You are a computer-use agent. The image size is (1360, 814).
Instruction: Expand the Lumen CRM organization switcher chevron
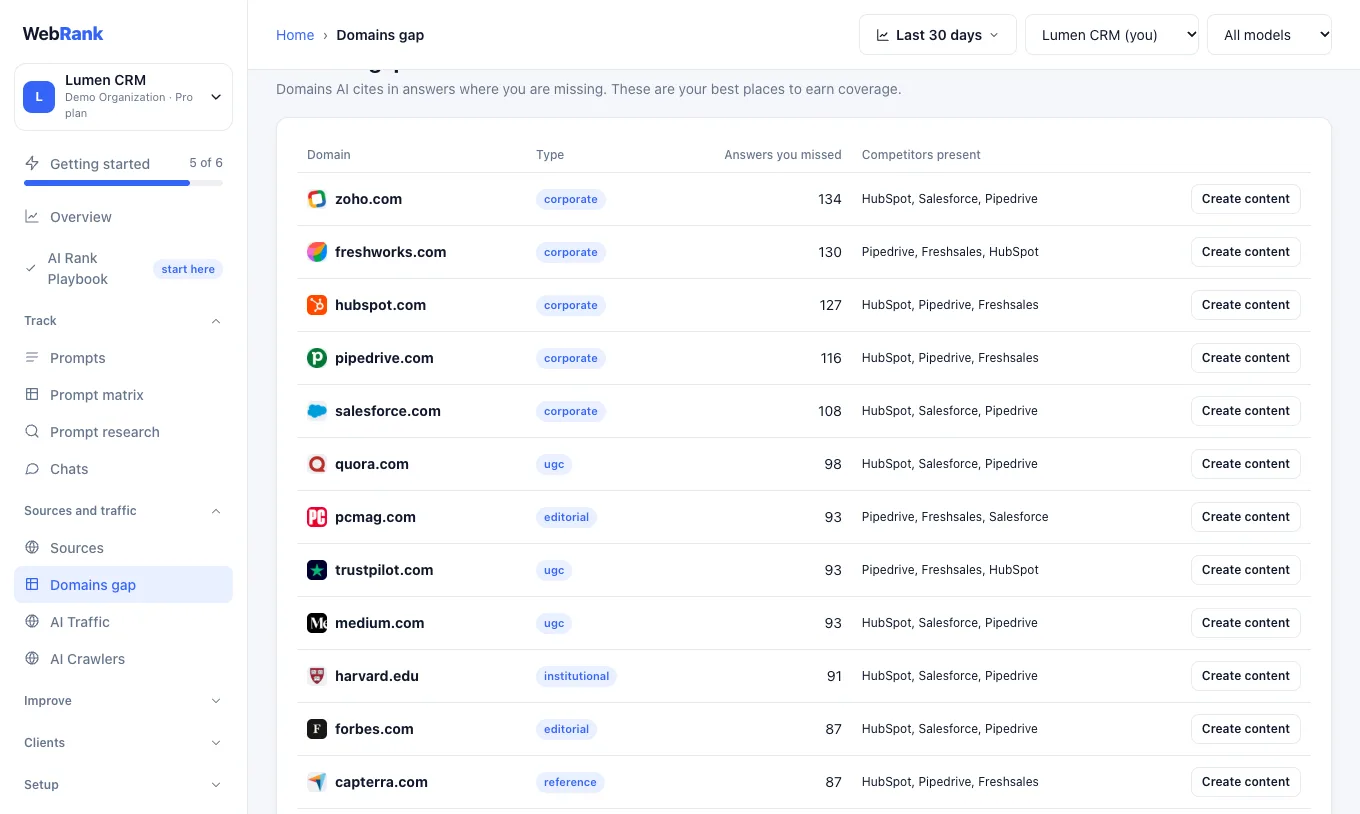pos(216,97)
